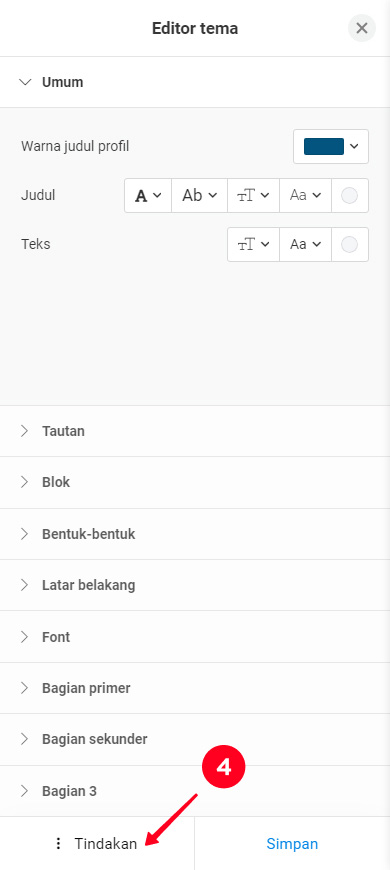The image size is (390, 870).
Task: Expand the Blok section
Action: (195, 482)
